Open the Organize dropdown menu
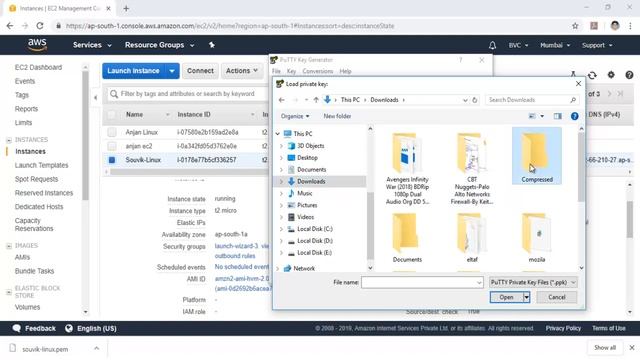This screenshot has height=360, width=640. (x=295, y=116)
